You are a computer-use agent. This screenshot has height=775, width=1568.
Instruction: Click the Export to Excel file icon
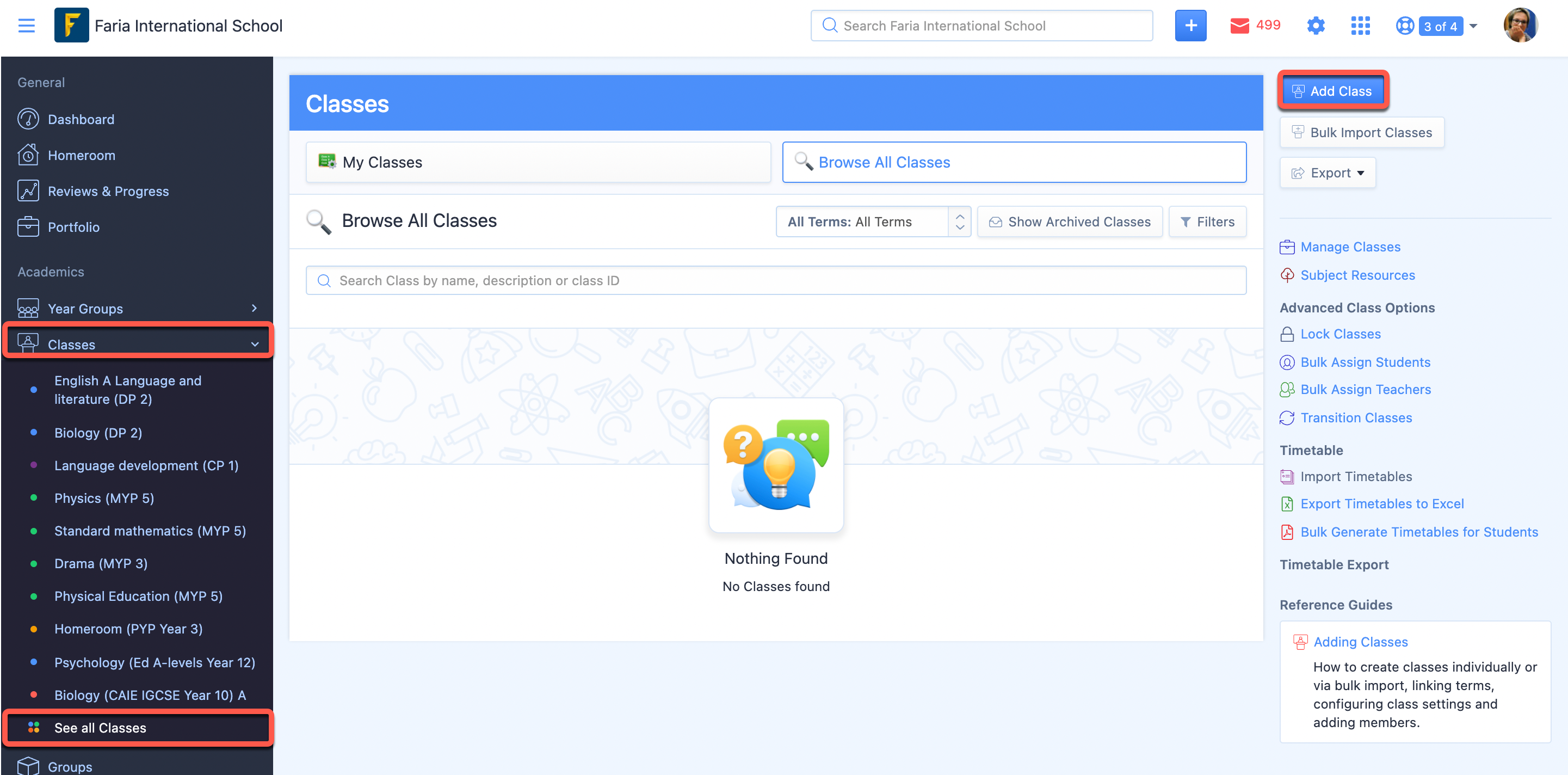[1287, 503]
